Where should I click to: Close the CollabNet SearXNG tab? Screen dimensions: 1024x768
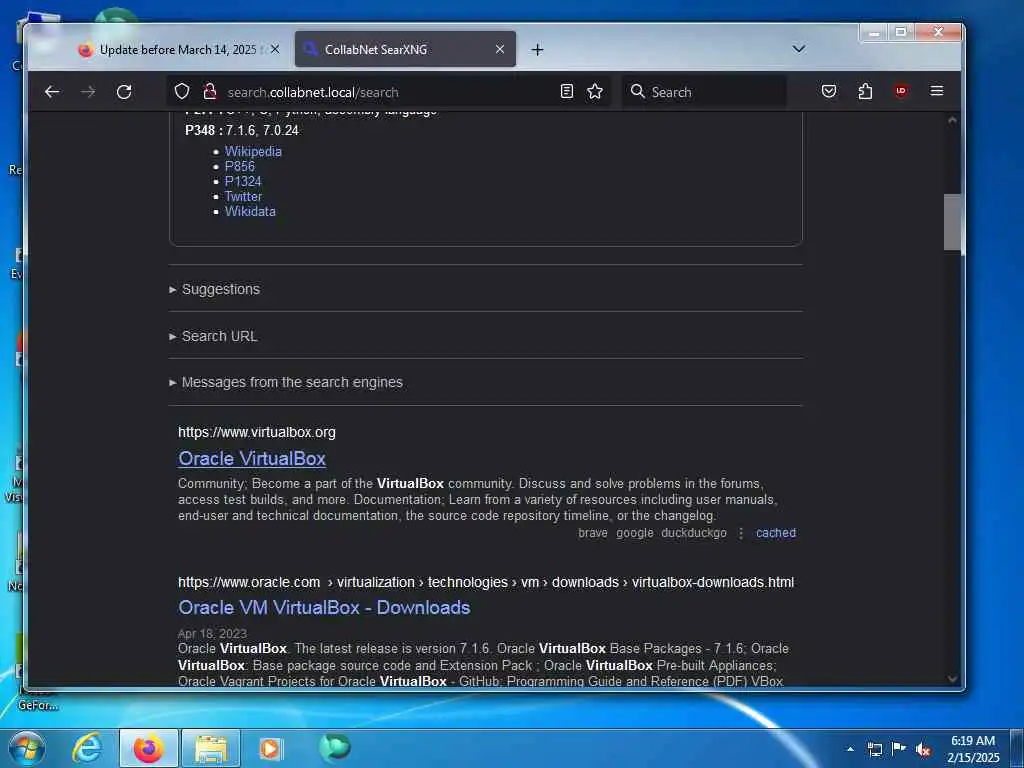click(500, 49)
